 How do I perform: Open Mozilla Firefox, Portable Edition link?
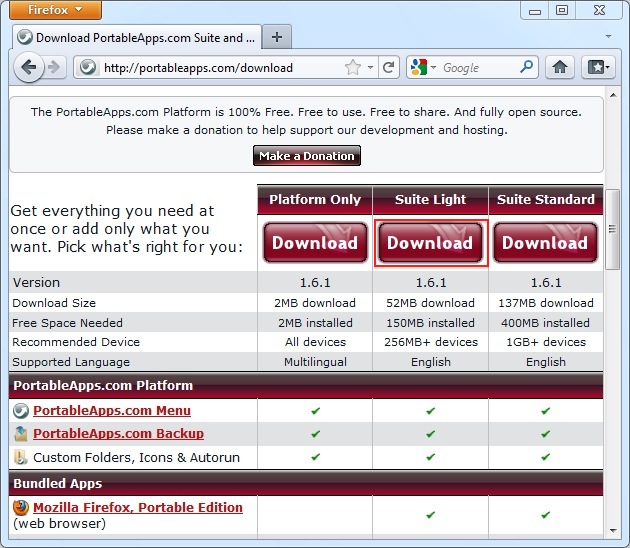pyautogui.click(x=137, y=508)
